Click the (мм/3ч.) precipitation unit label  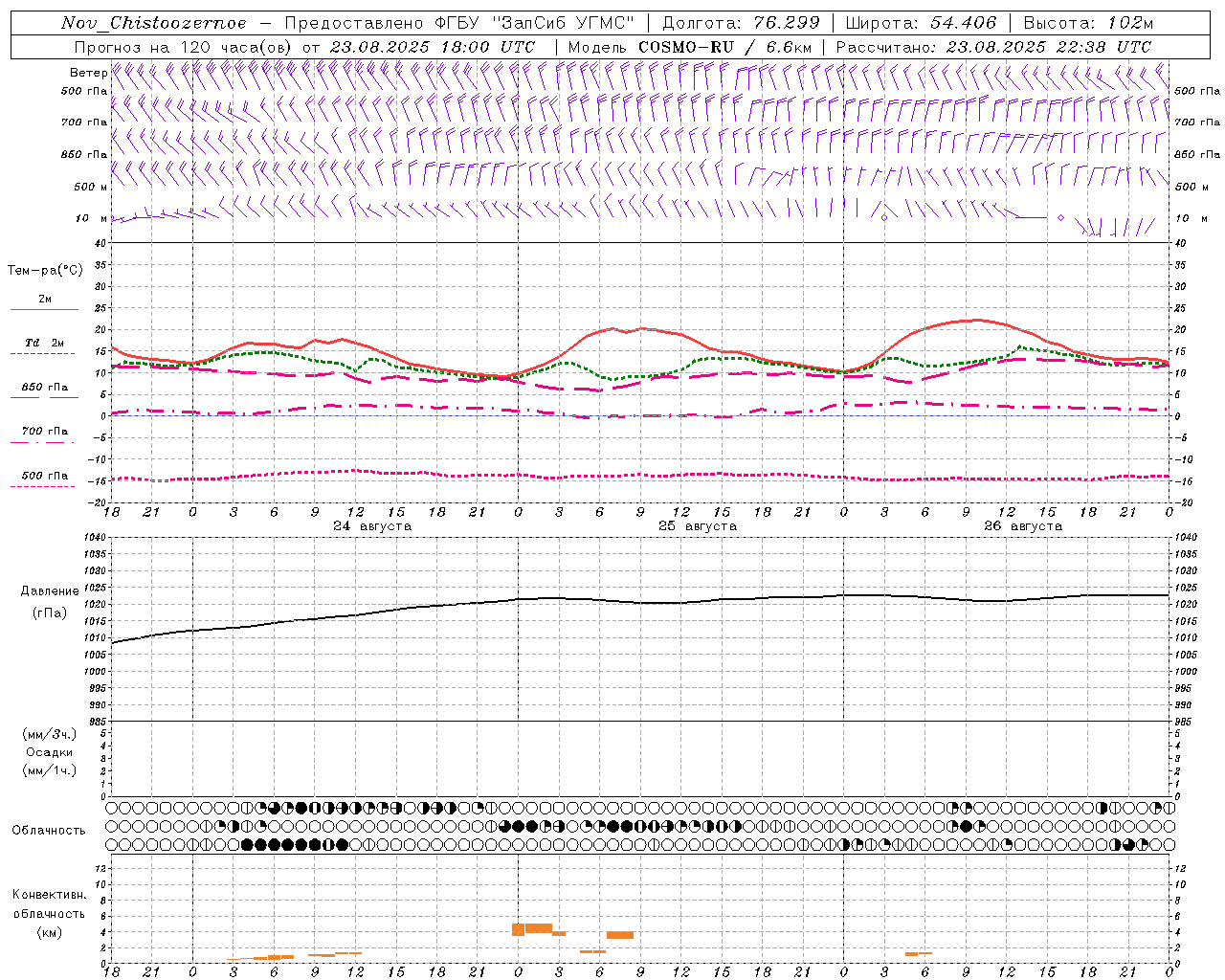[50, 734]
